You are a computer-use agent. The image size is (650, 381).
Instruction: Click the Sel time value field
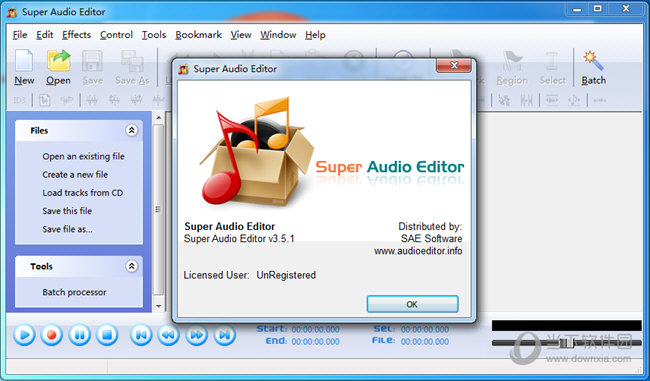click(x=425, y=330)
